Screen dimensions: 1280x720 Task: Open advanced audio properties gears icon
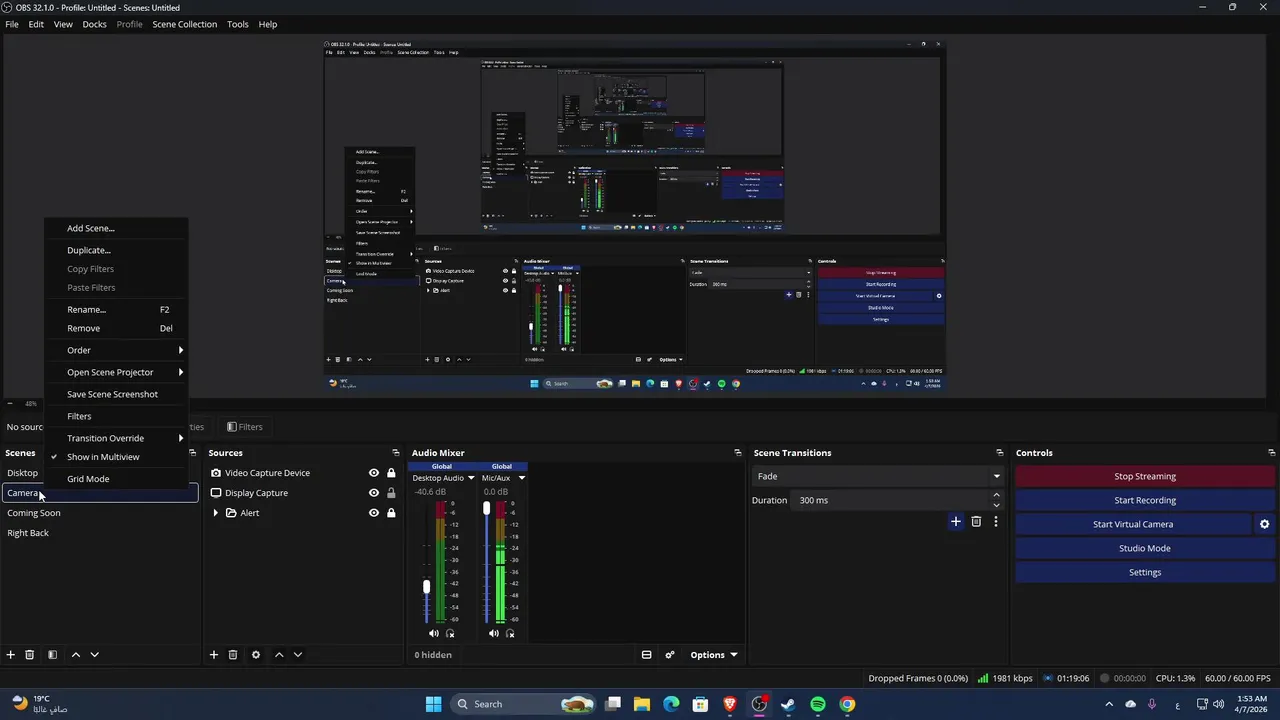click(670, 655)
